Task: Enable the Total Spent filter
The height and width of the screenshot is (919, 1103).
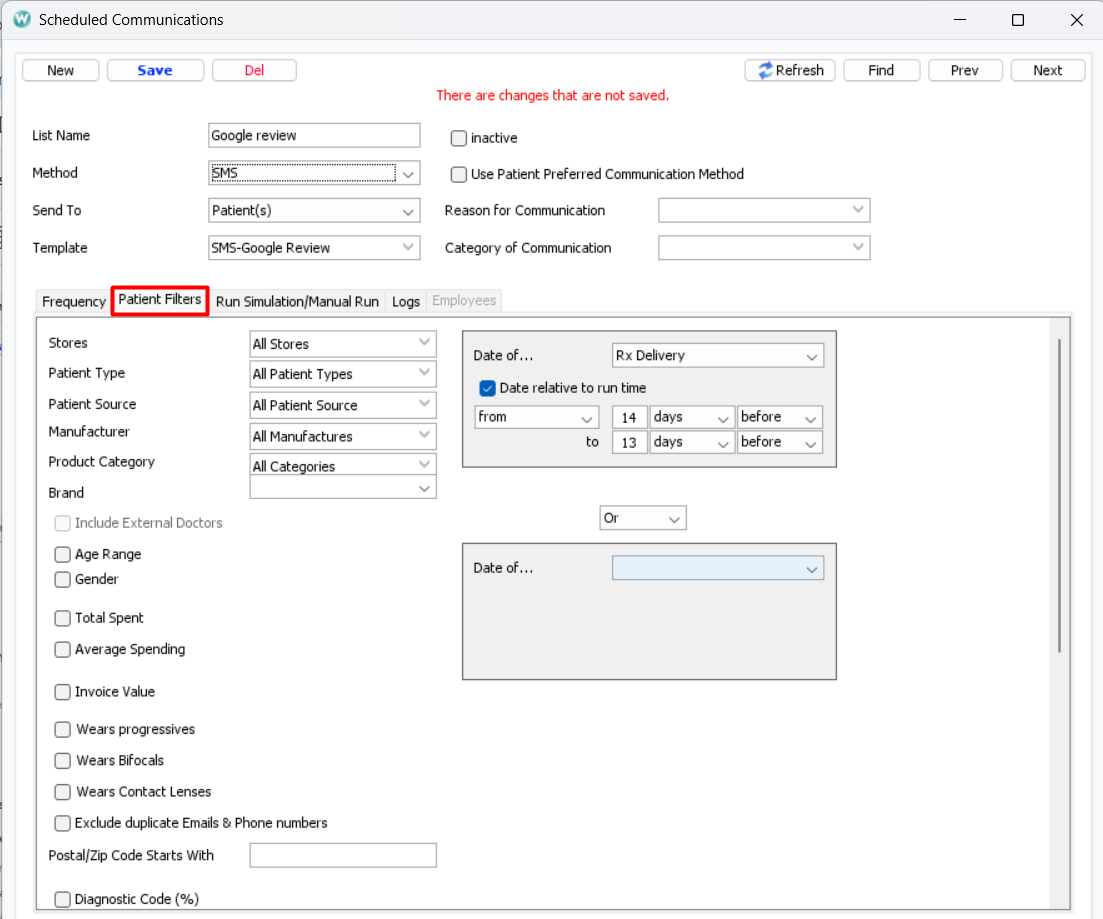Action: [63, 618]
